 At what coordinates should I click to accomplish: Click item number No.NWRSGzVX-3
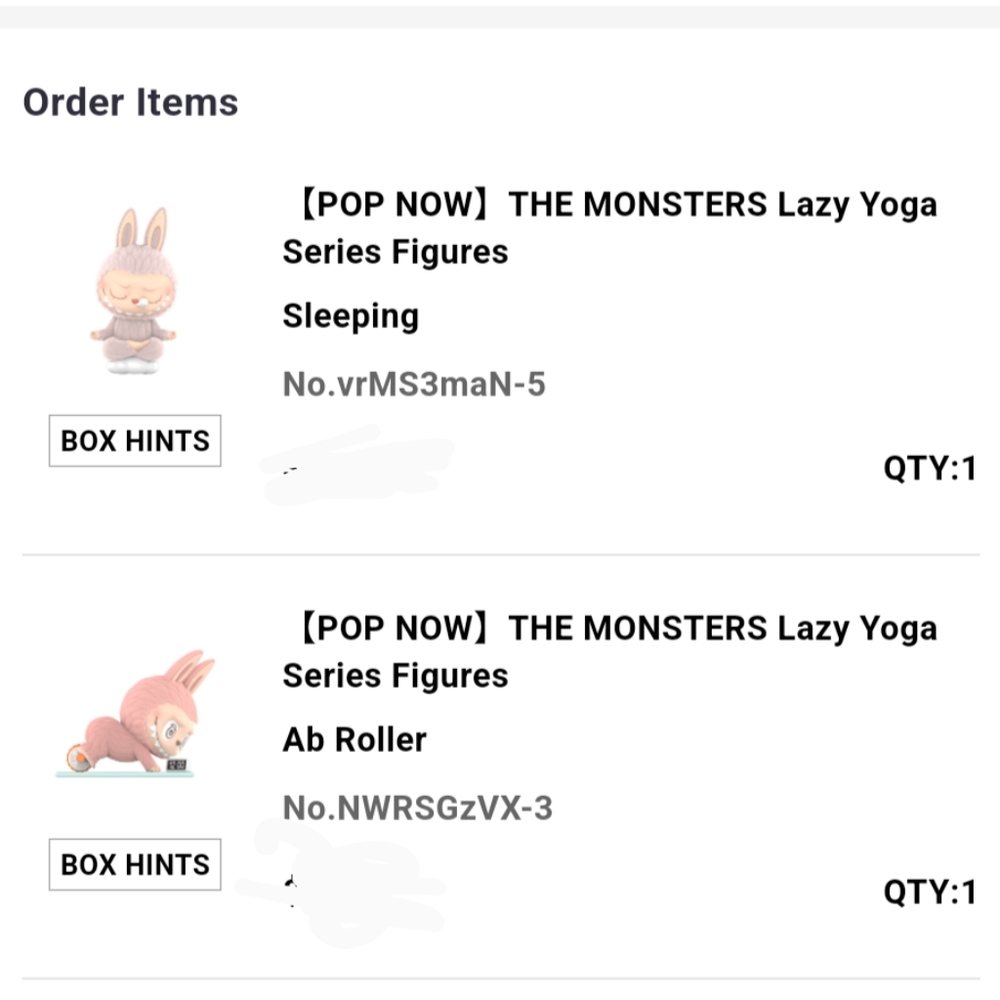417,808
